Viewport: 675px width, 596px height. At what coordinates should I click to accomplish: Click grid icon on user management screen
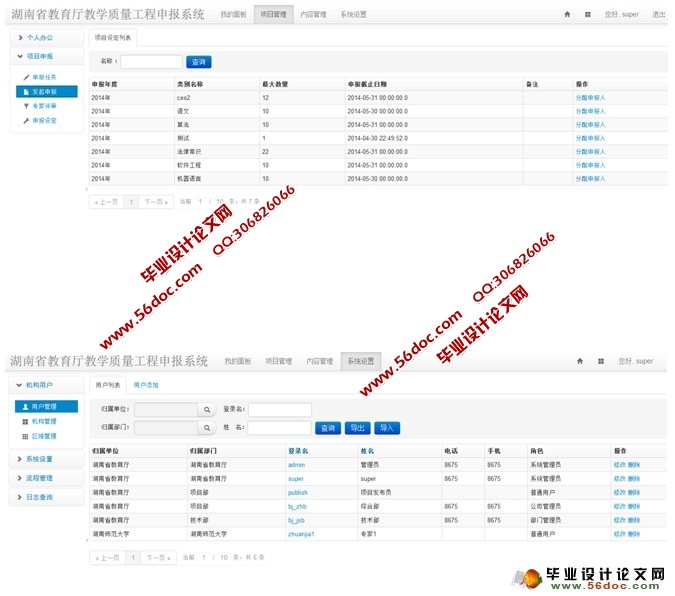601,361
